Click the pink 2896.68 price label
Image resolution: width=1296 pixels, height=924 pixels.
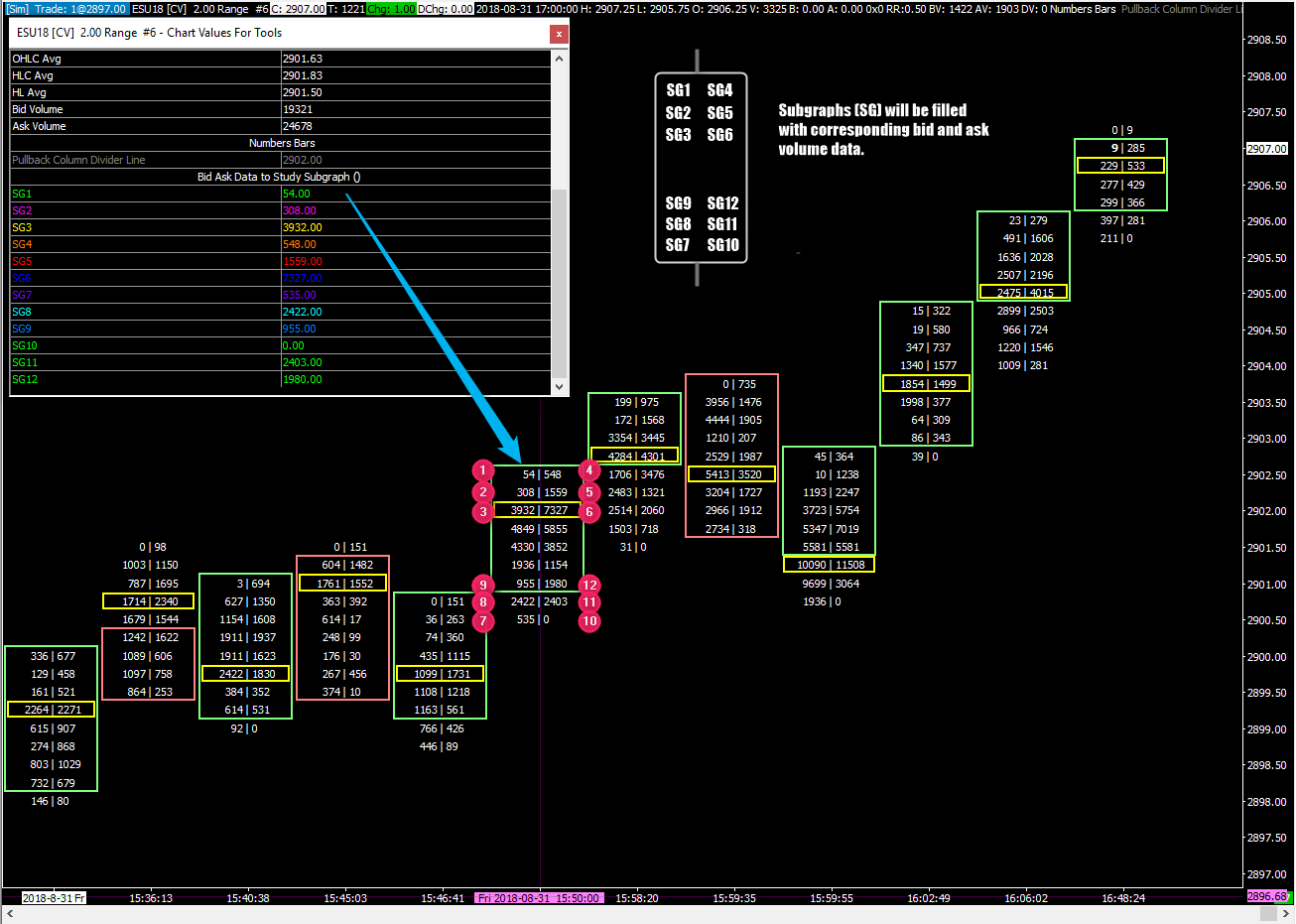tap(1267, 896)
